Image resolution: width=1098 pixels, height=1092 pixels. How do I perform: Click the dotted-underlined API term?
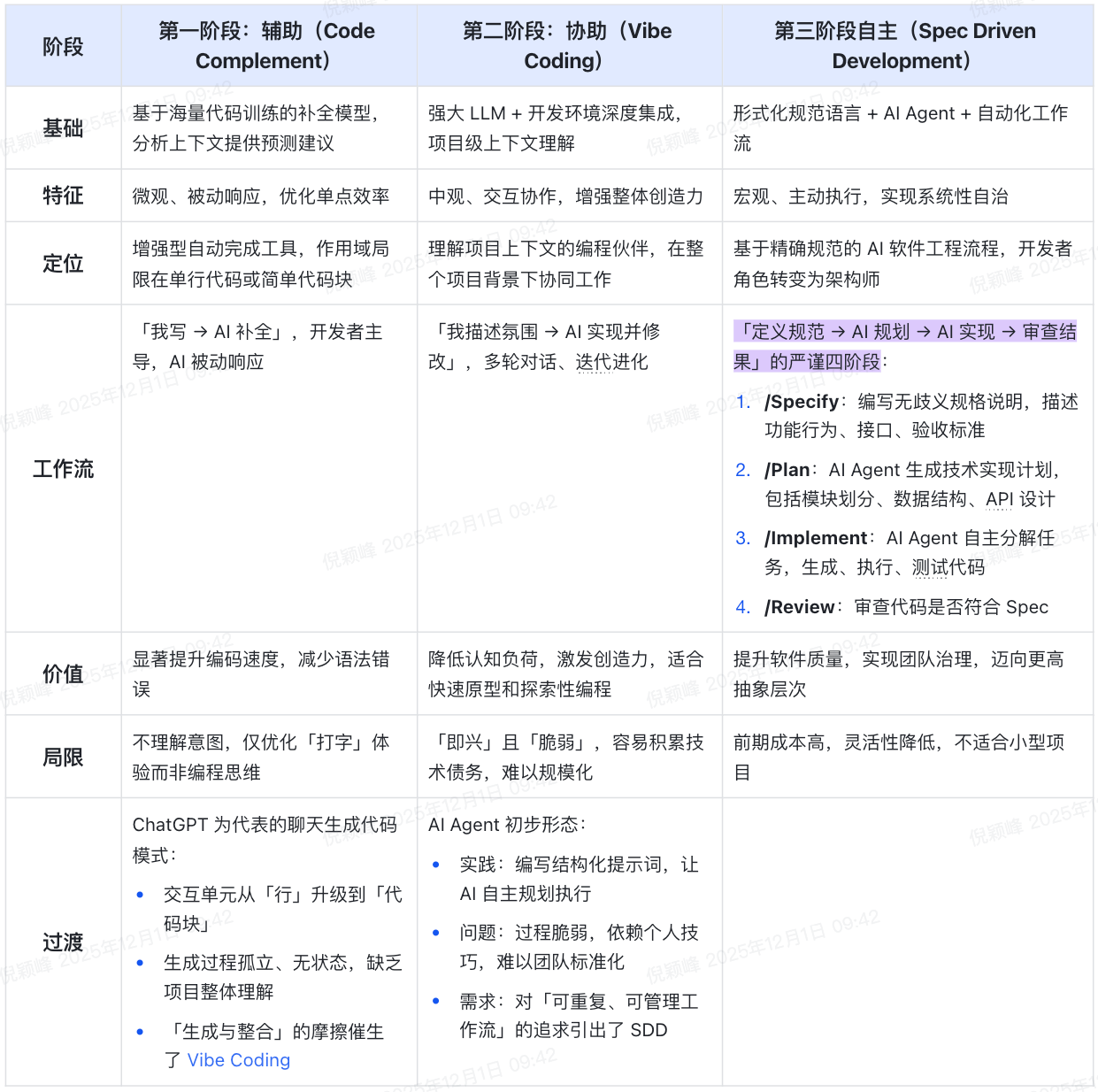[x=999, y=499]
